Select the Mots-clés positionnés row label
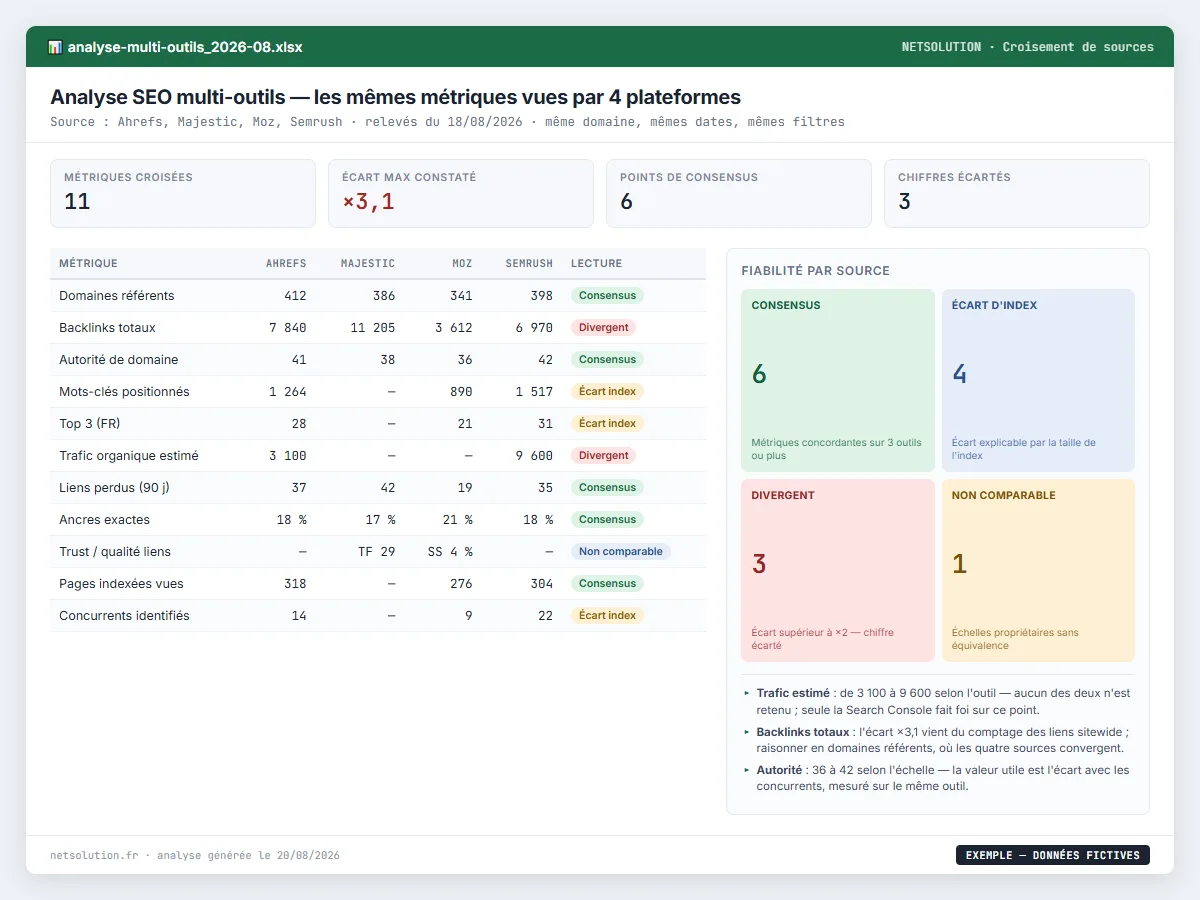Viewport: 1200px width, 900px height. click(124, 392)
